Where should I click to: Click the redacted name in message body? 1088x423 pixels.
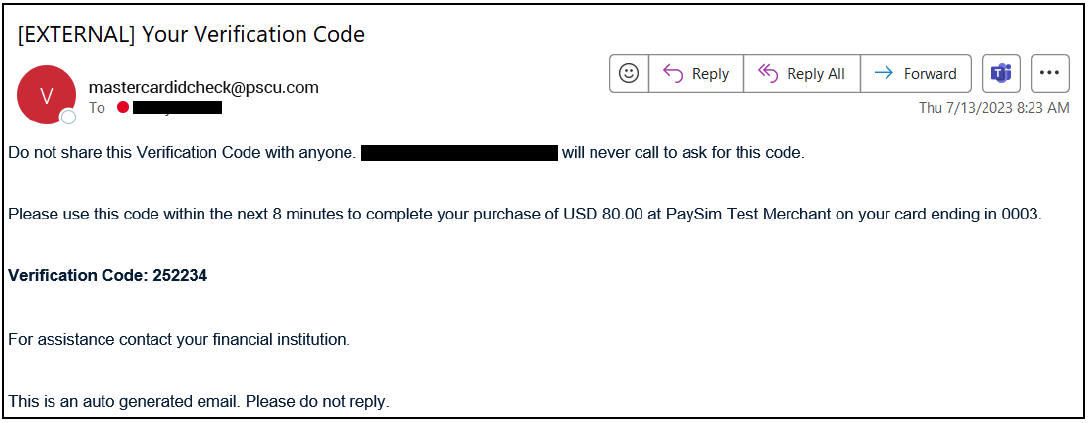click(x=459, y=153)
